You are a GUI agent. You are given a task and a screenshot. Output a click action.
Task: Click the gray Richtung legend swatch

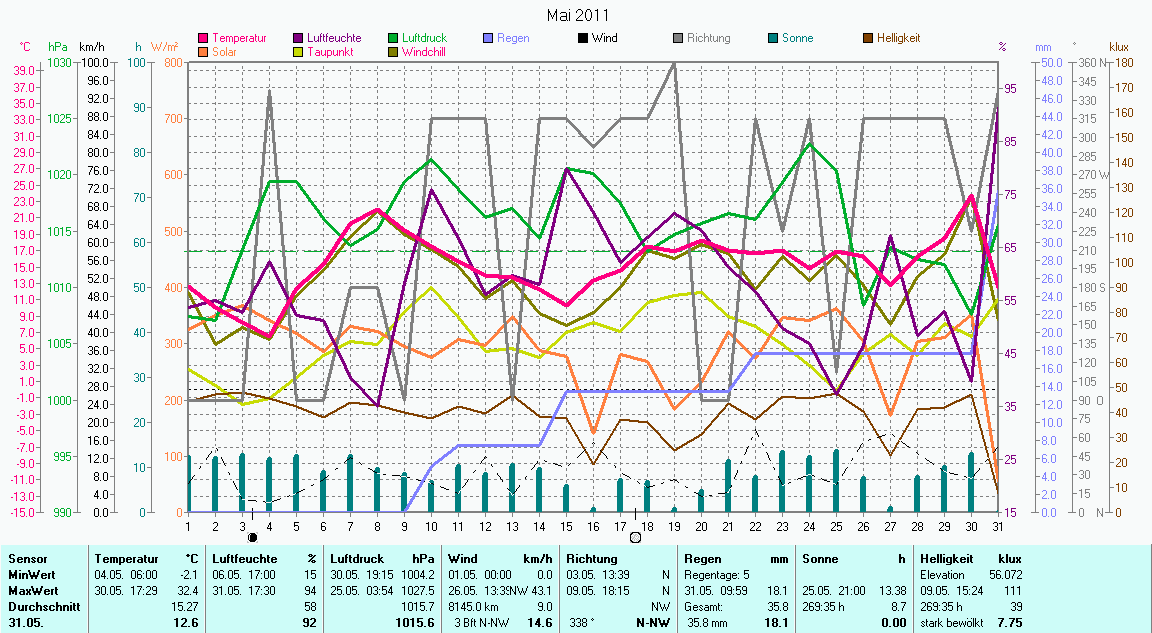point(678,38)
